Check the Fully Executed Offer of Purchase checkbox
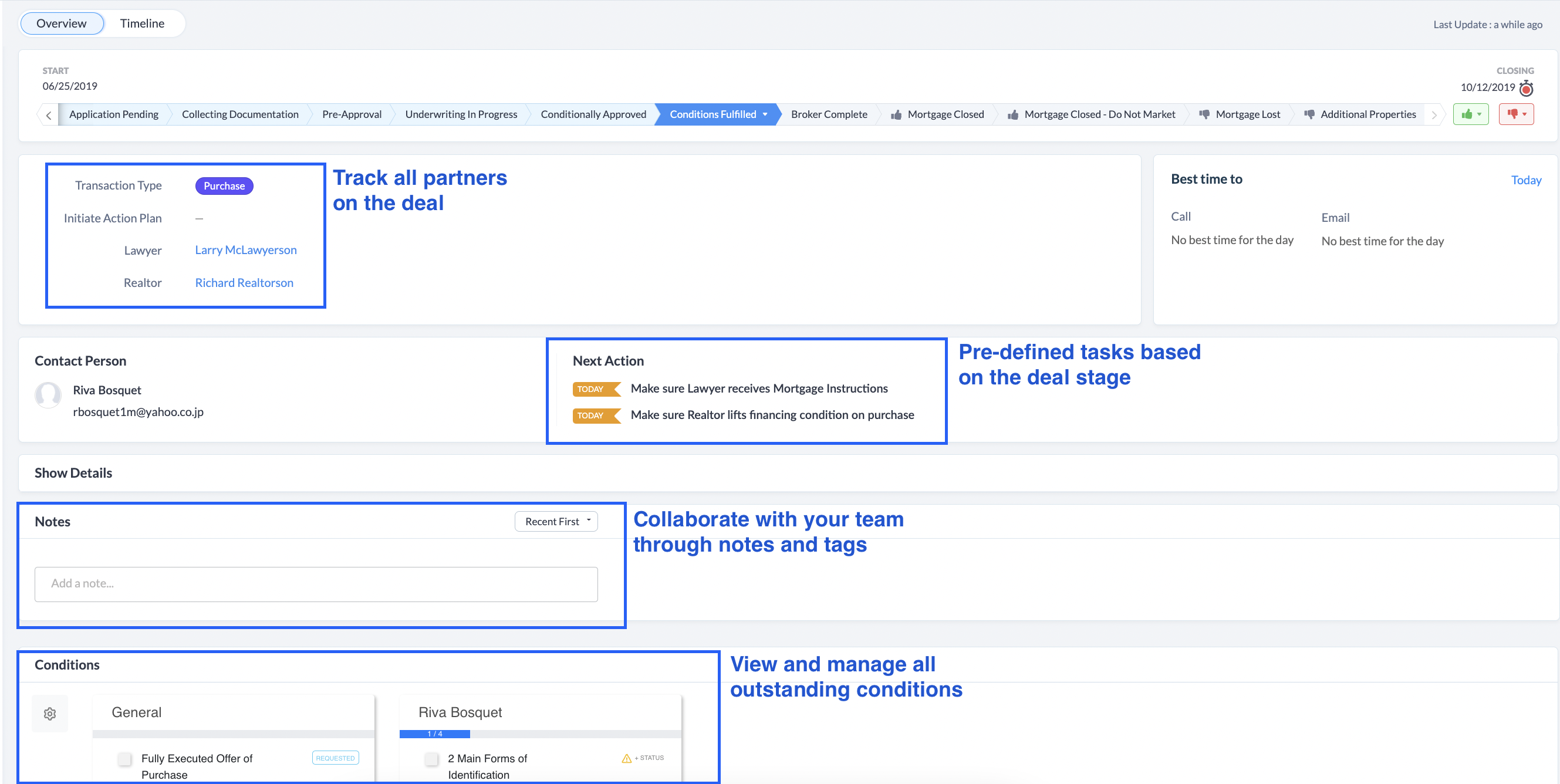 (x=125, y=759)
